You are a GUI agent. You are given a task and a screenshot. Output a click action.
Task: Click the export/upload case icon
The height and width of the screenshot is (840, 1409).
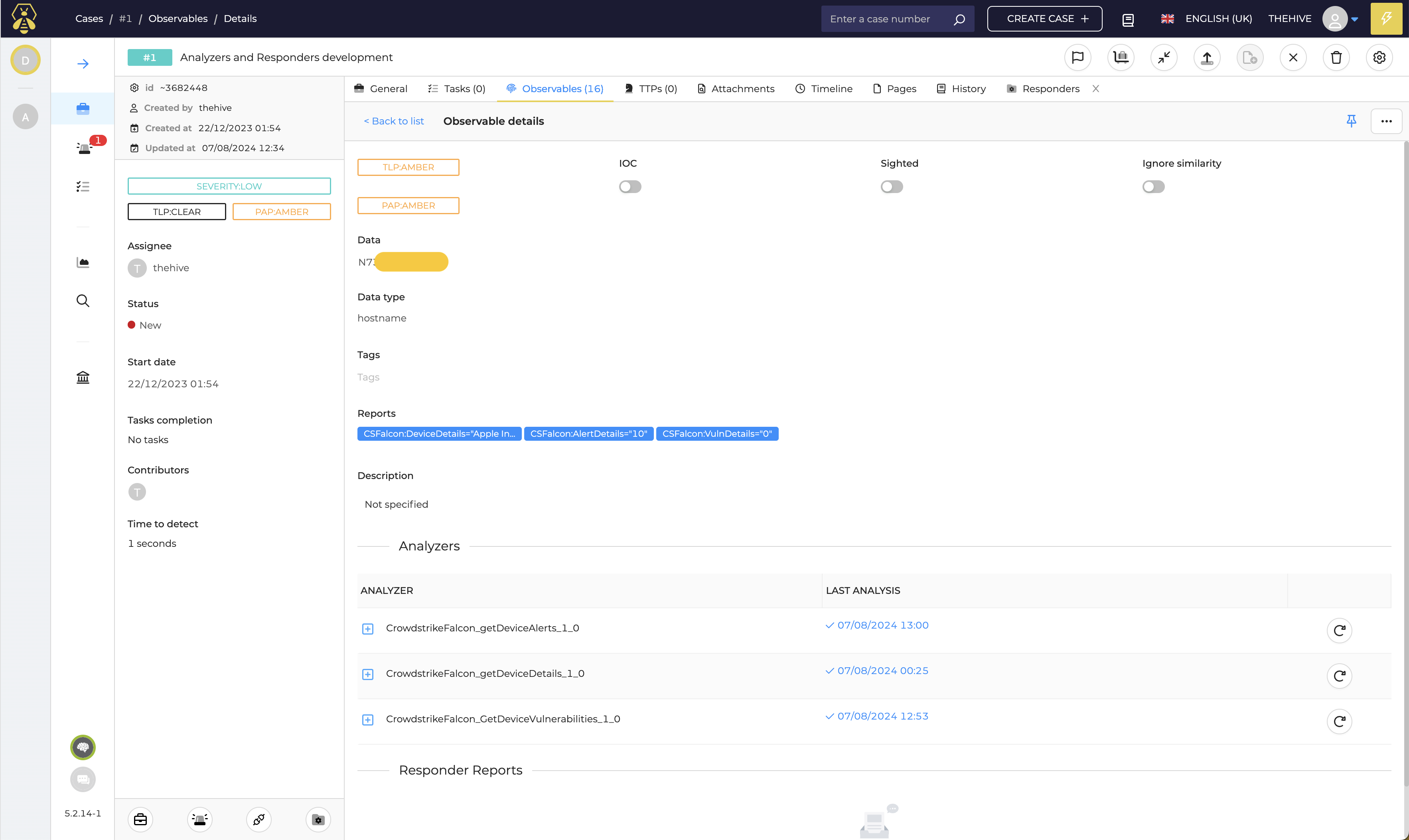(1208, 57)
